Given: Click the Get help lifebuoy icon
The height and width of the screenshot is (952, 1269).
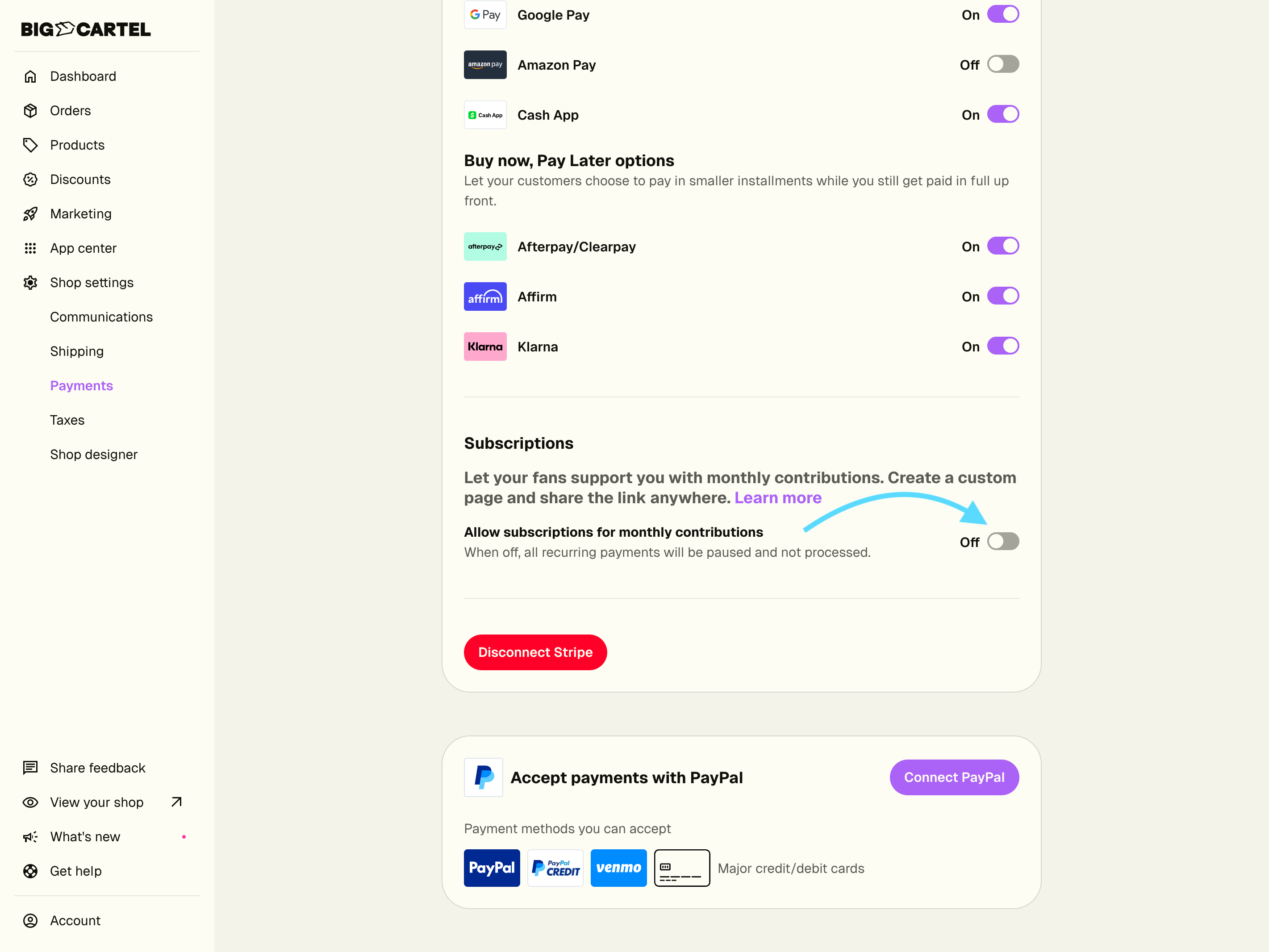Looking at the screenshot, I should [30, 871].
